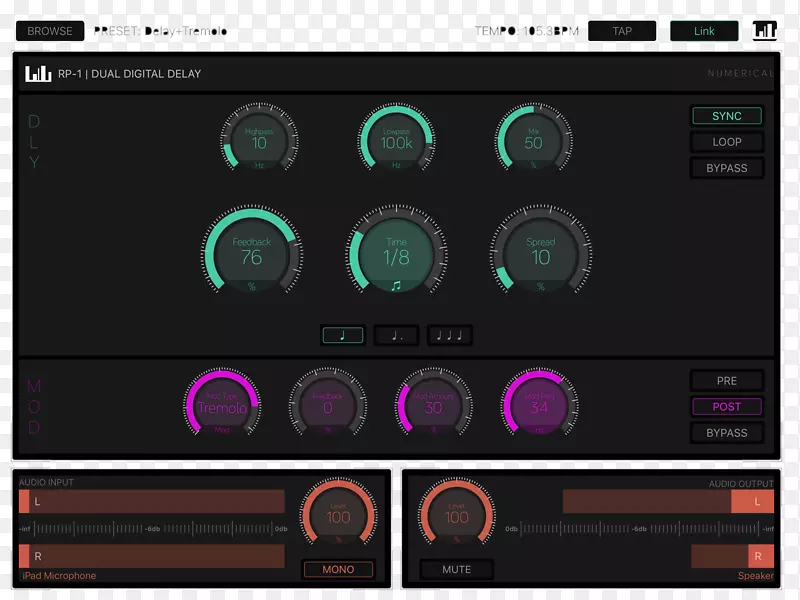Image resolution: width=800 pixels, height=600 pixels.
Task: Toggle BYPASS for the delay section
Action: click(x=727, y=168)
